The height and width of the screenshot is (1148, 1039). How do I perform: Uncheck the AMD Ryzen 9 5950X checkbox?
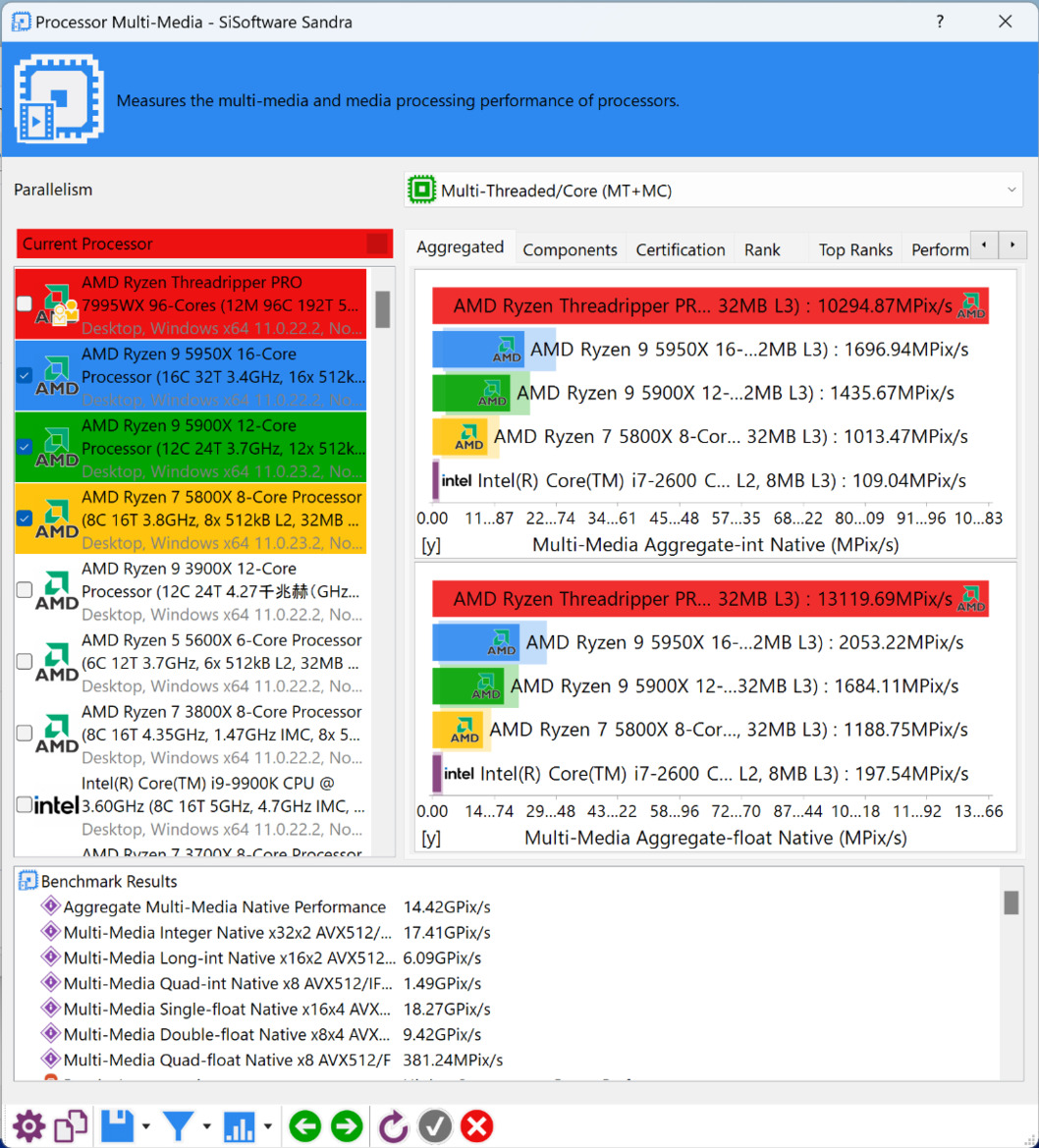coord(25,375)
